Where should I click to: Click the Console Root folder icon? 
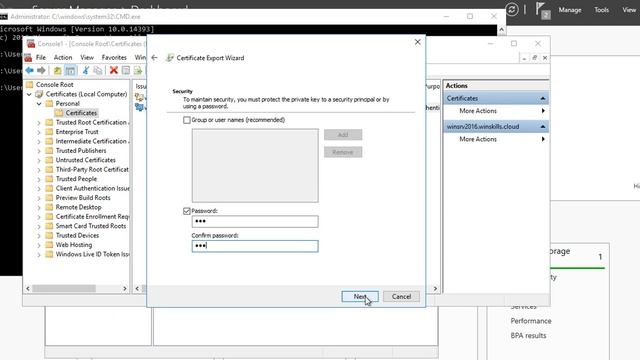coord(30,84)
